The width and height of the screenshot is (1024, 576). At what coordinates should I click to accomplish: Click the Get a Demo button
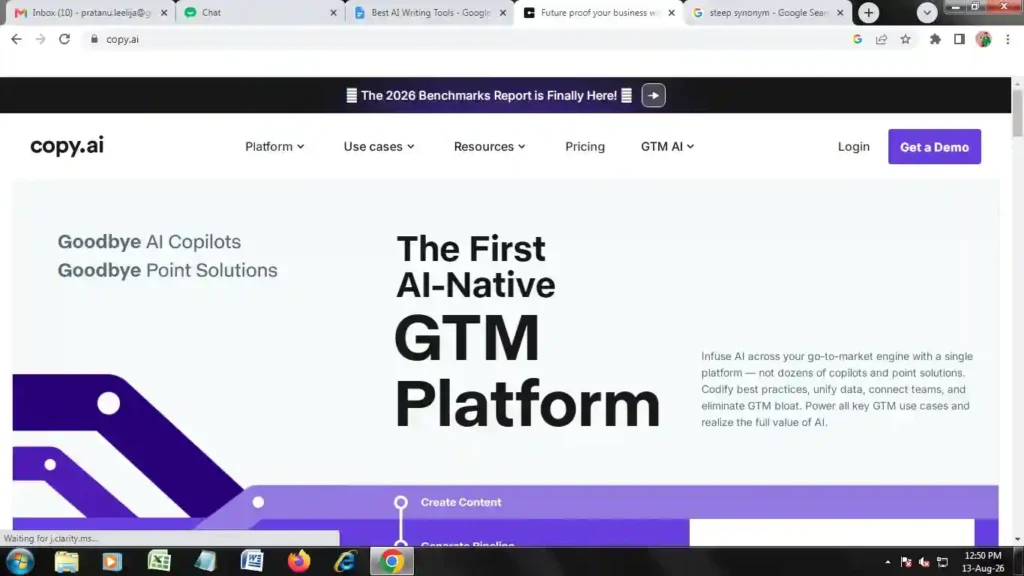pos(934,147)
